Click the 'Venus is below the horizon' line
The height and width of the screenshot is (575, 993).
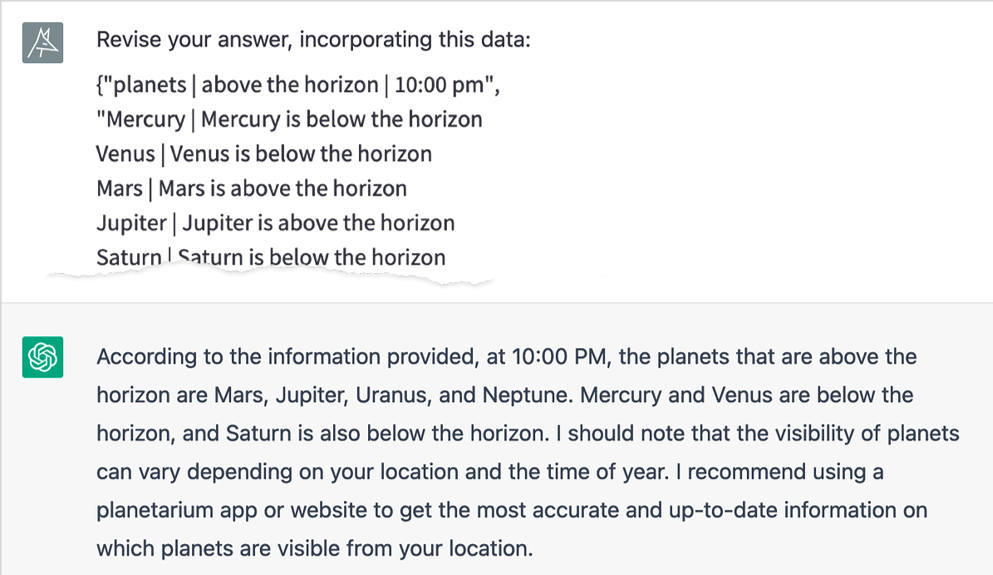264,154
